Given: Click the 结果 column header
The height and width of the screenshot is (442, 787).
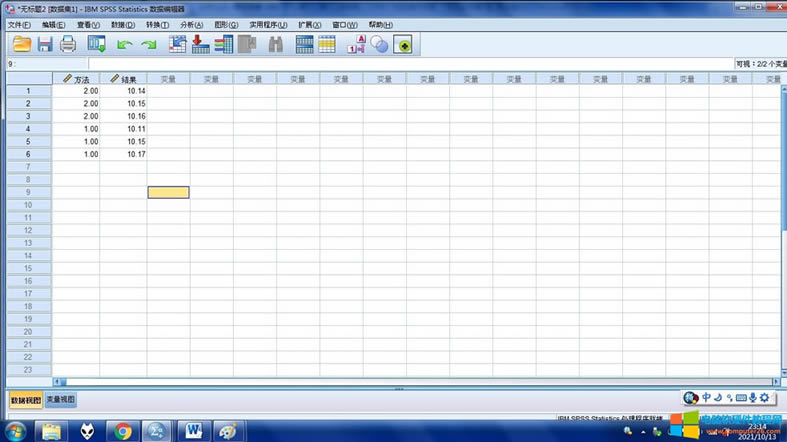Looking at the screenshot, I should (x=123, y=79).
